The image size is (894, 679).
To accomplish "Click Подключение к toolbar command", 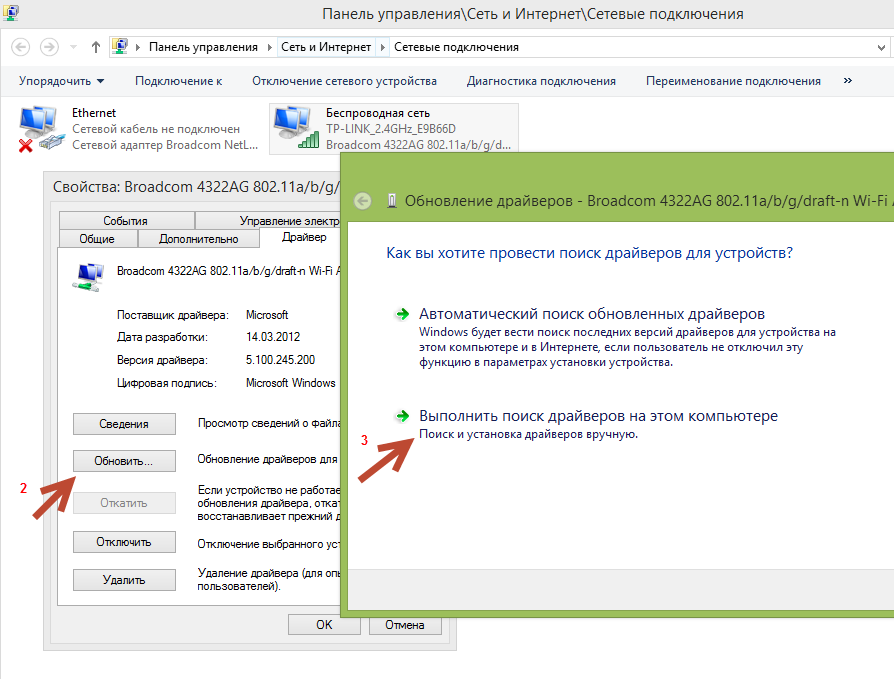I will click(x=178, y=81).
